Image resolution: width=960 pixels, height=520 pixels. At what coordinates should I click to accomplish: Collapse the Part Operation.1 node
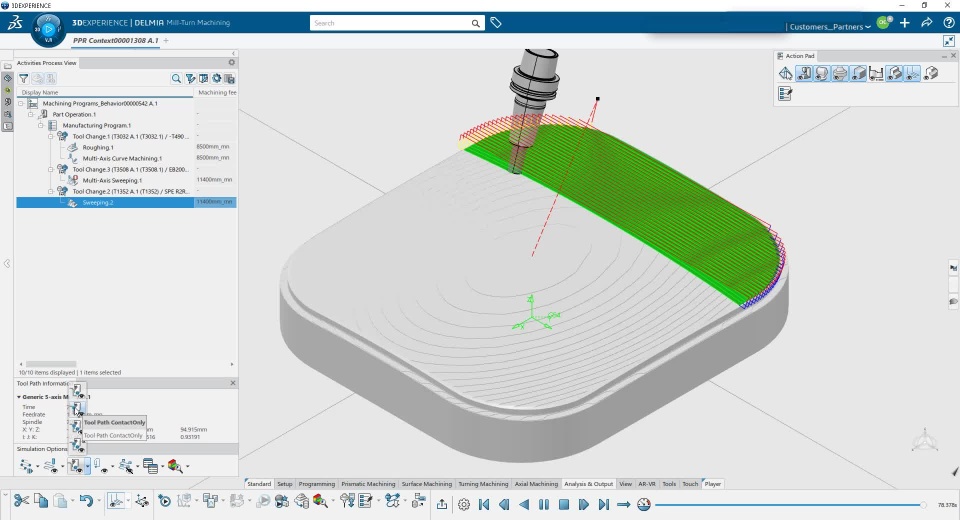[31, 115]
